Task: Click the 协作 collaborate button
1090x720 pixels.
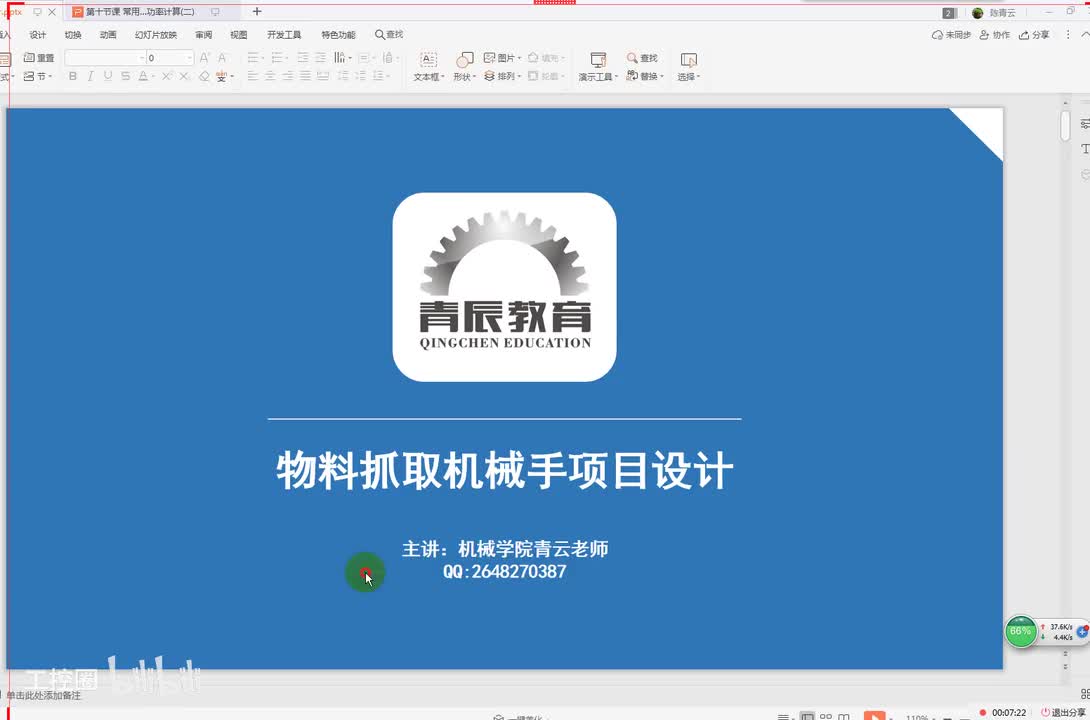Action: (x=995, y=35)
